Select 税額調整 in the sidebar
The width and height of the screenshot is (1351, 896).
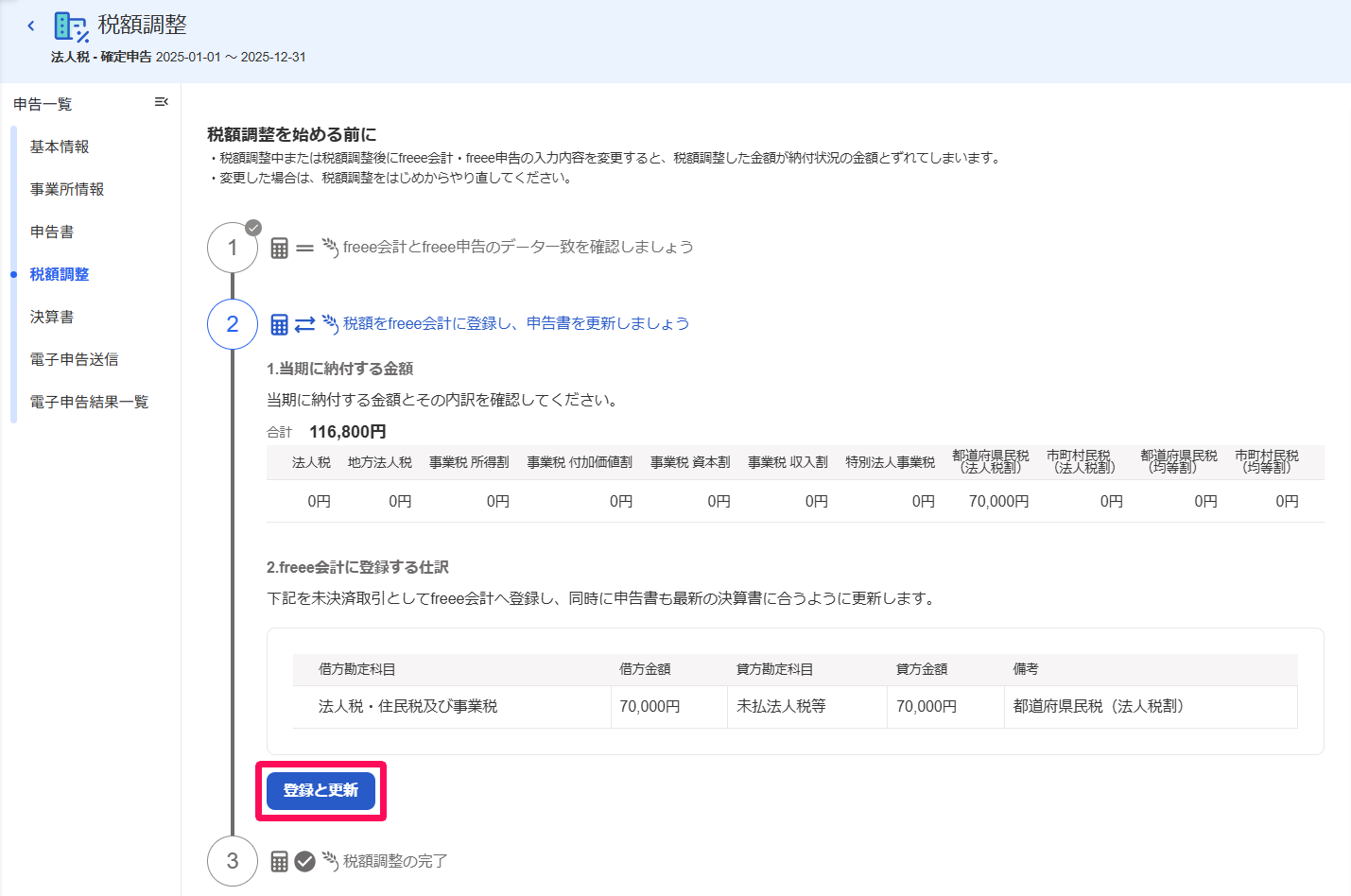pos(60,274)
